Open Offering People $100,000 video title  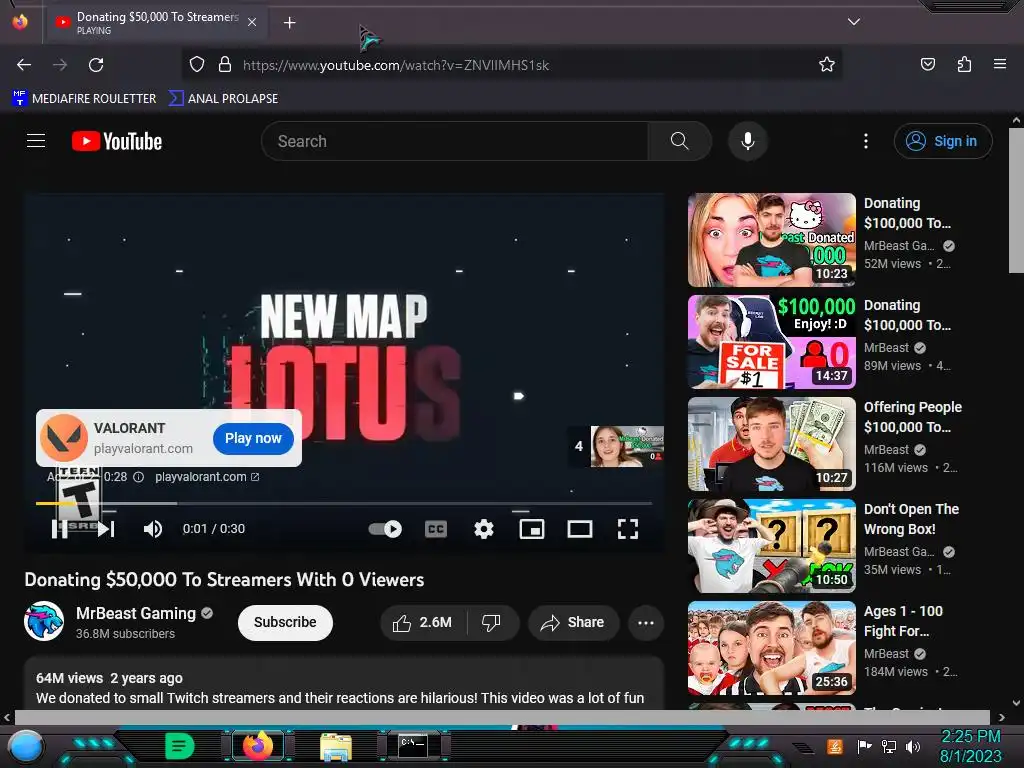click(913, 417)
